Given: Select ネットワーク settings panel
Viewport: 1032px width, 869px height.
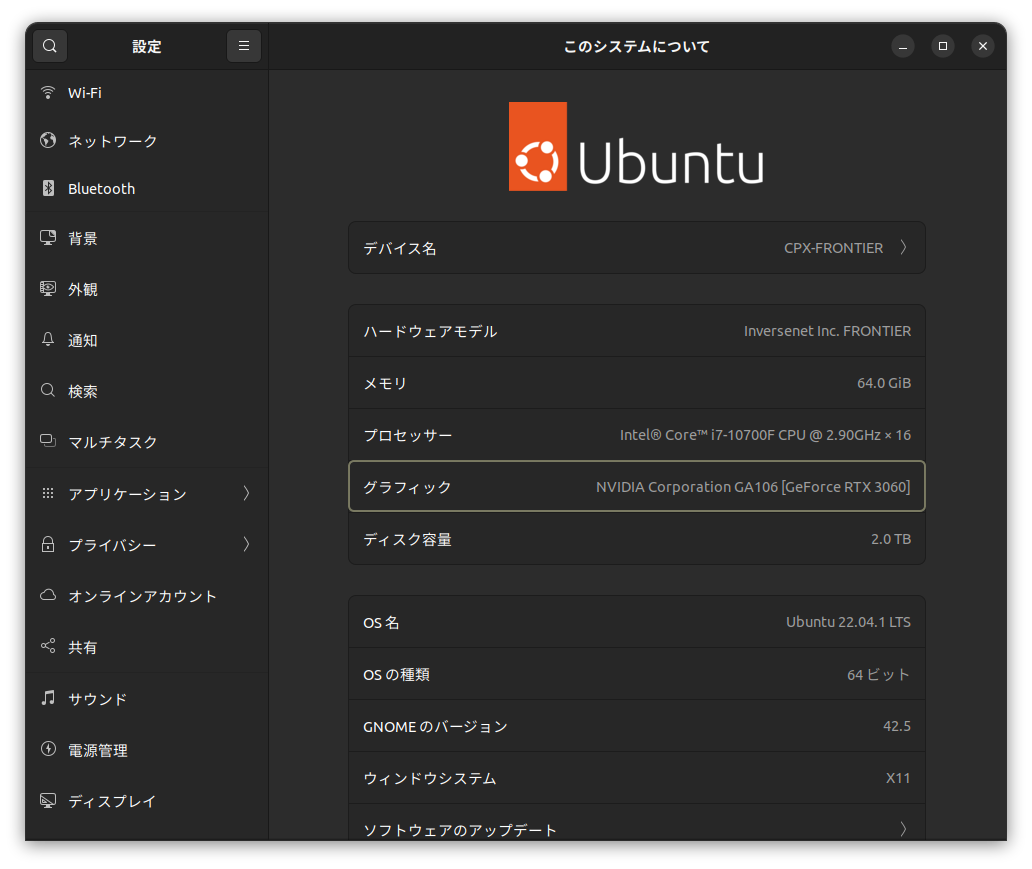Looking at the screenshot, I should (147, 141).
